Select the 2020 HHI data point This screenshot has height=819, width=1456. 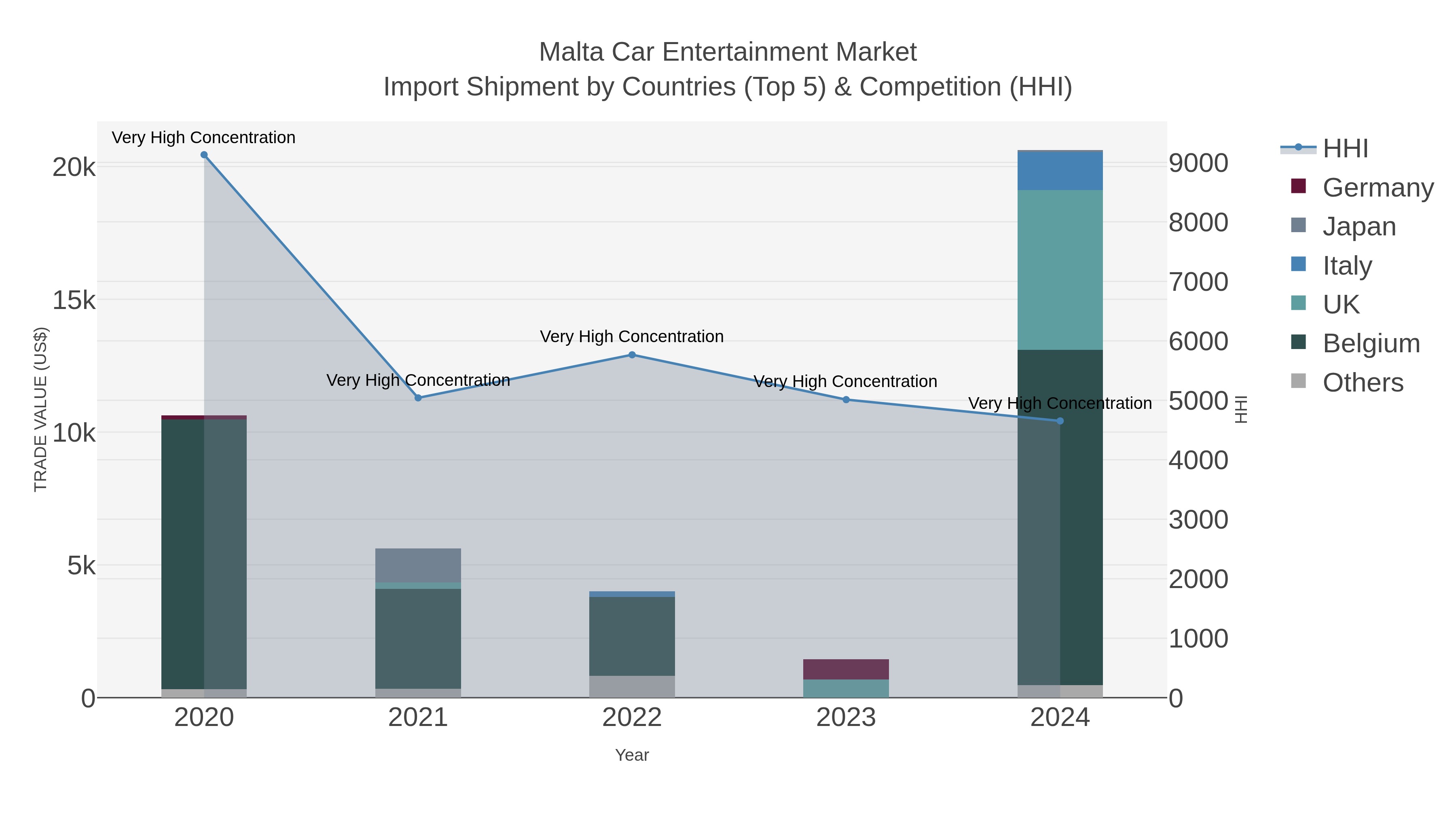[x=204, y=155]
